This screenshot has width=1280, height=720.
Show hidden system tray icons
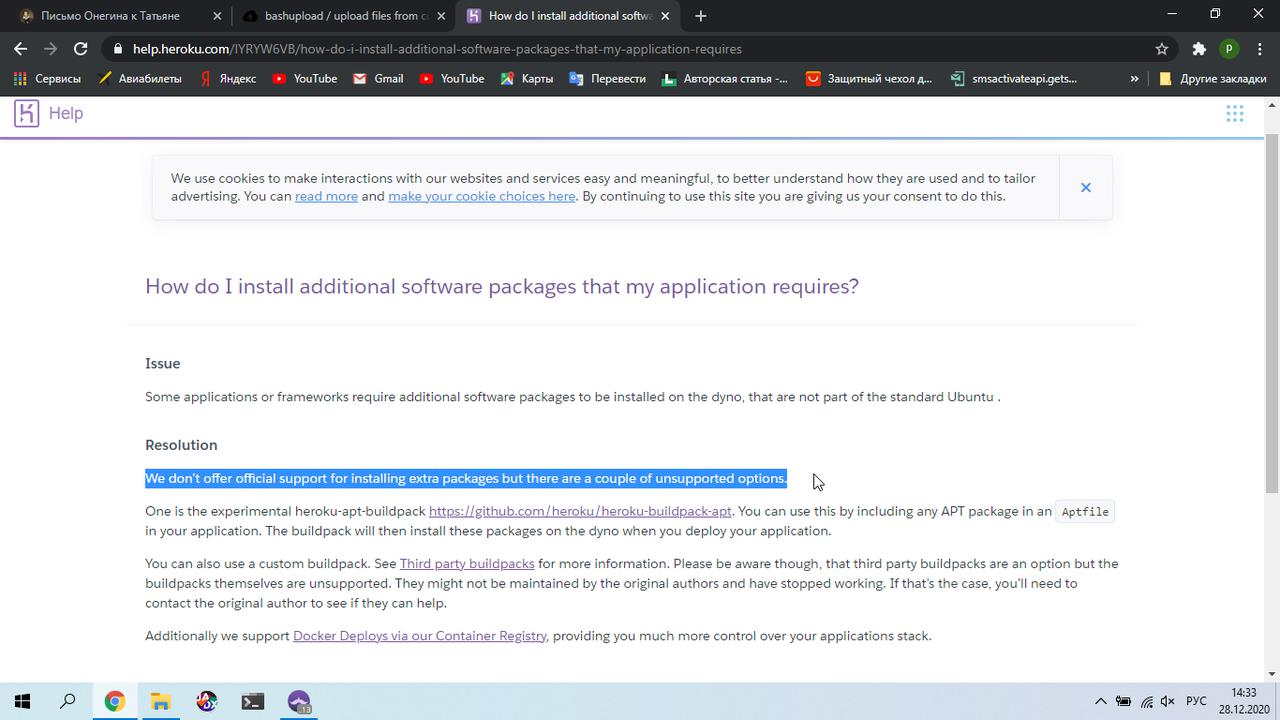click(x=1101, y=702)
